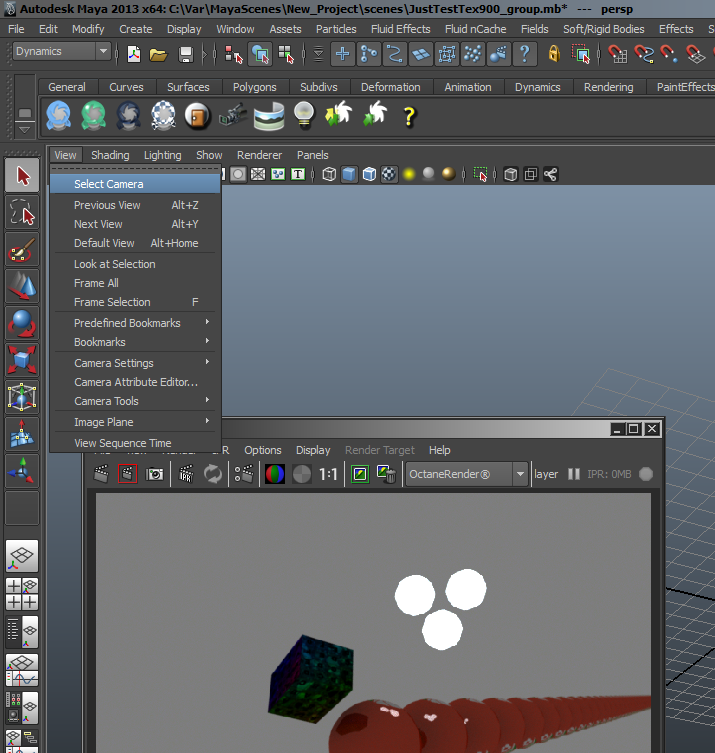Image resolution: width=715 pixels, height=753 pixels.
Task: Click View Sequence Time entry
Action: point(135,443)
